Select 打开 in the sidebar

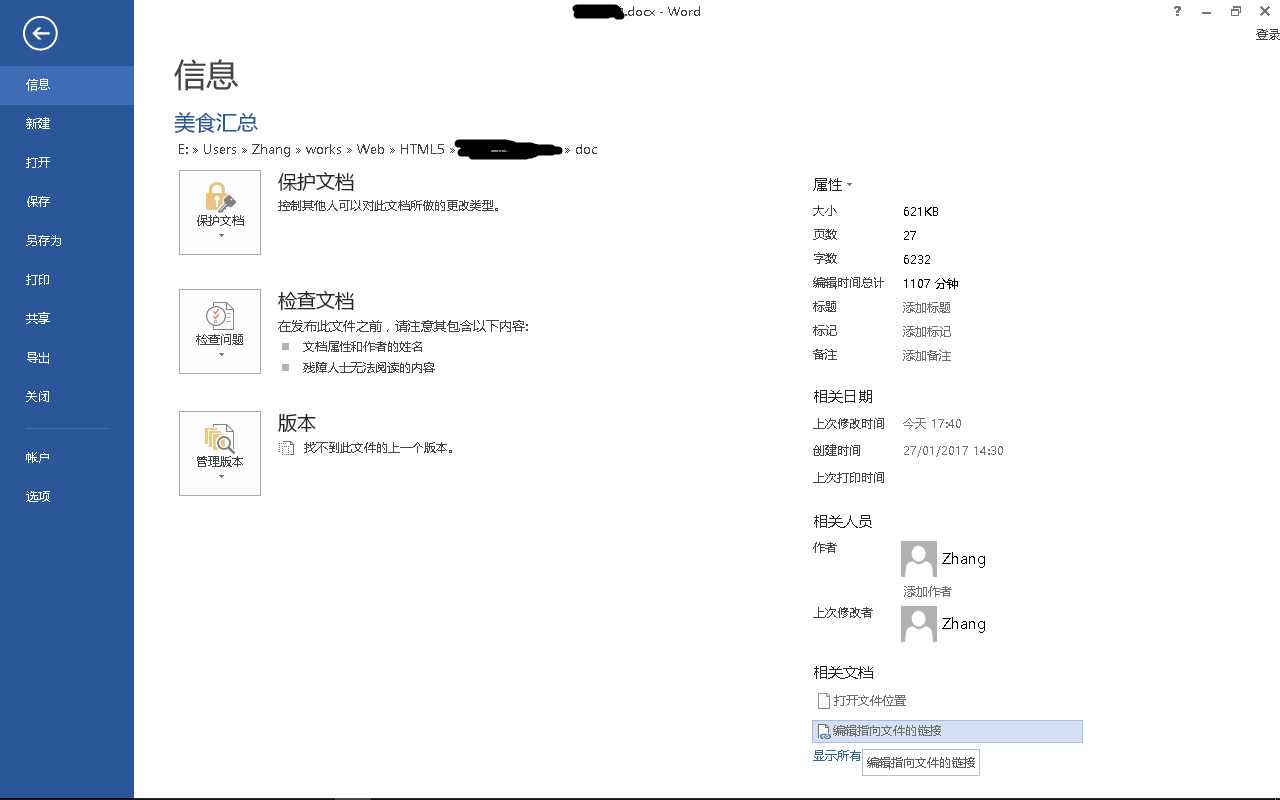point(67,163)
